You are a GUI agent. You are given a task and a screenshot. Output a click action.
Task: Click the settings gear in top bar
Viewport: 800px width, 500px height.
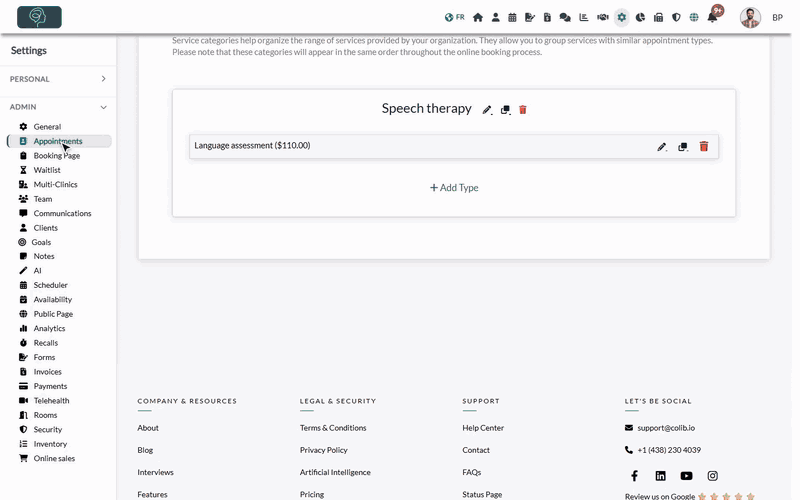tap(621, 17)
